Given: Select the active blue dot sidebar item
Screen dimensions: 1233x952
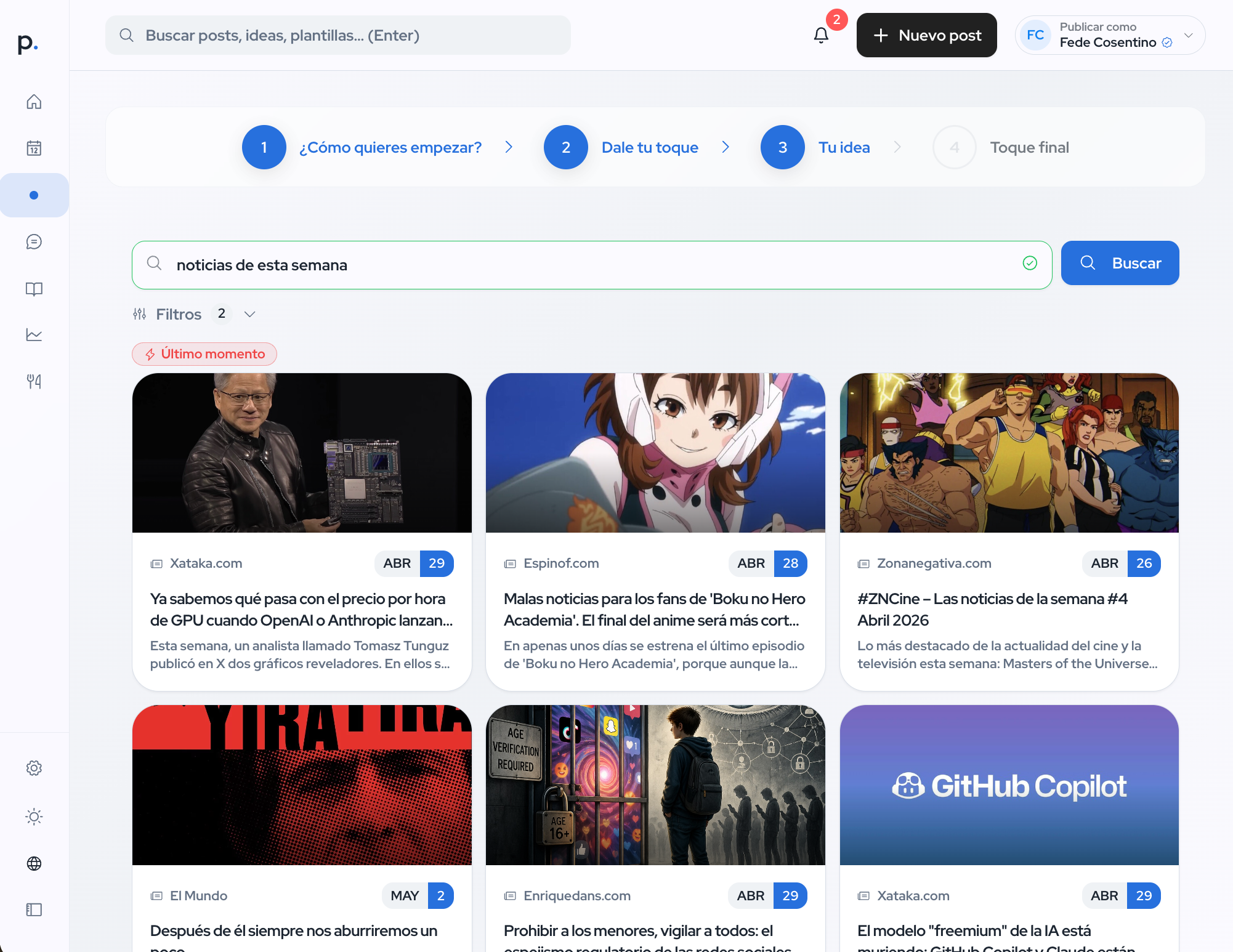Looking at the screenshot, I should coord(34,195).
